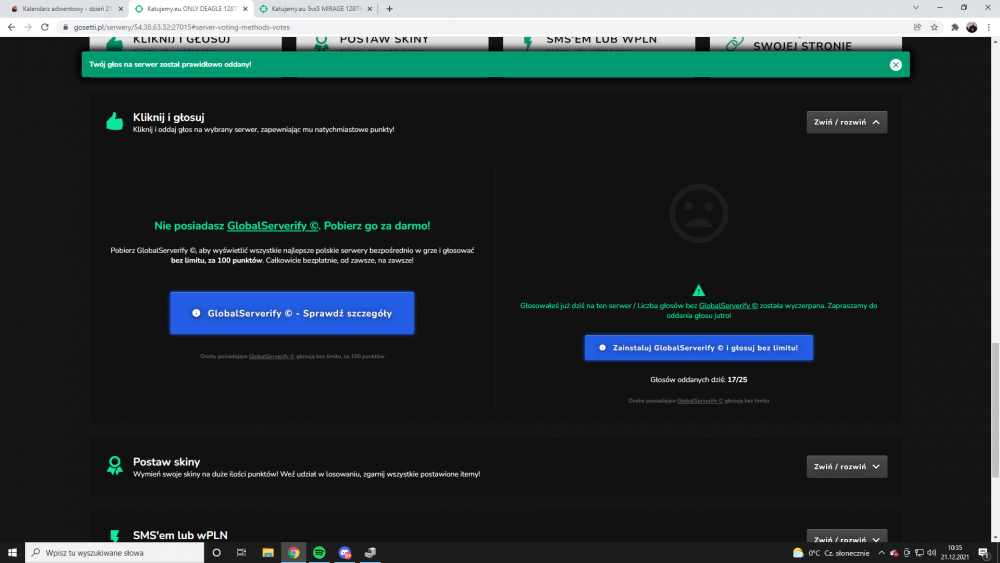Click the sad face icon
1000x563 pixels.
point(698,214)
